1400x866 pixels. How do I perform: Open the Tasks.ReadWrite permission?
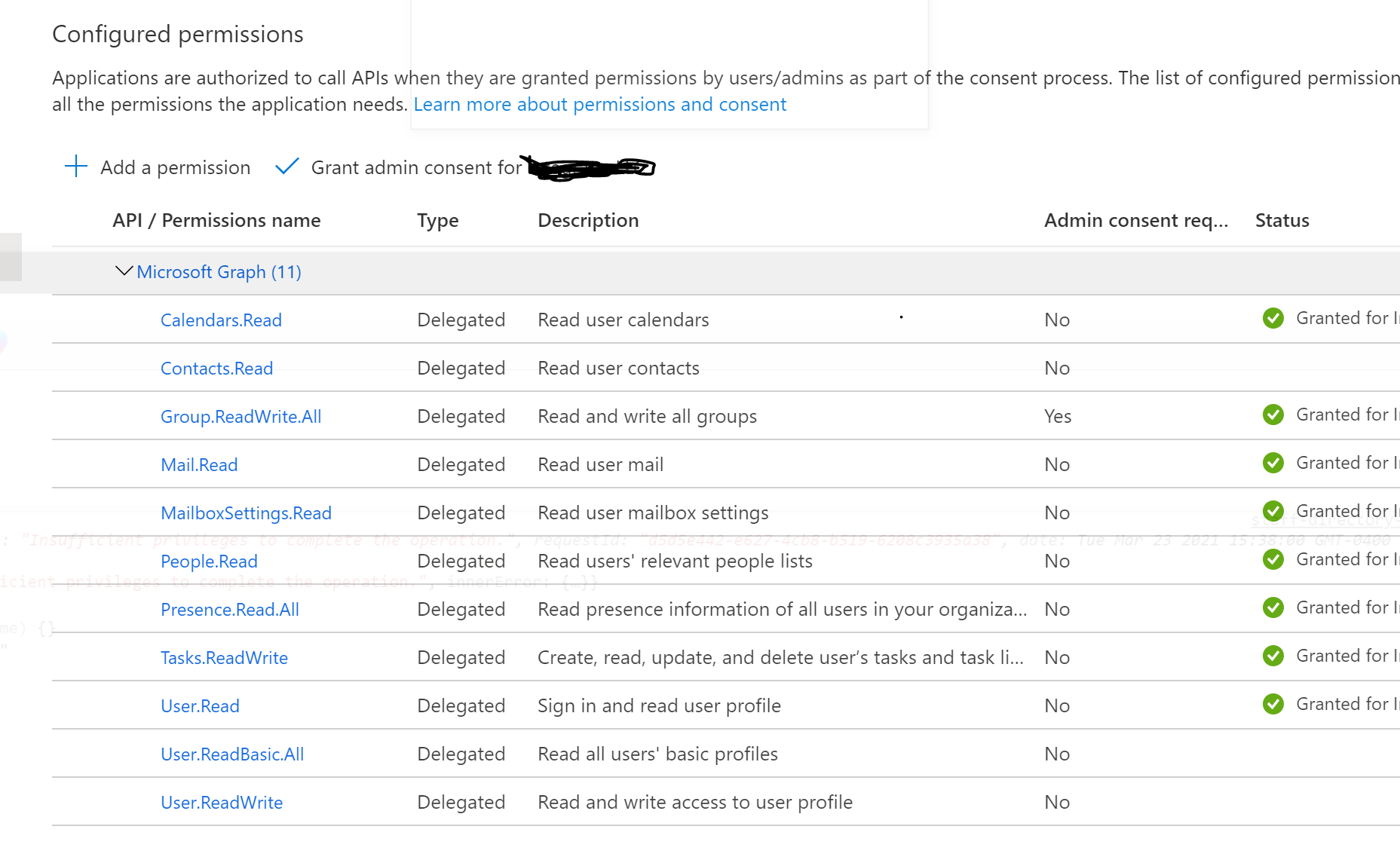coord(224,658)
